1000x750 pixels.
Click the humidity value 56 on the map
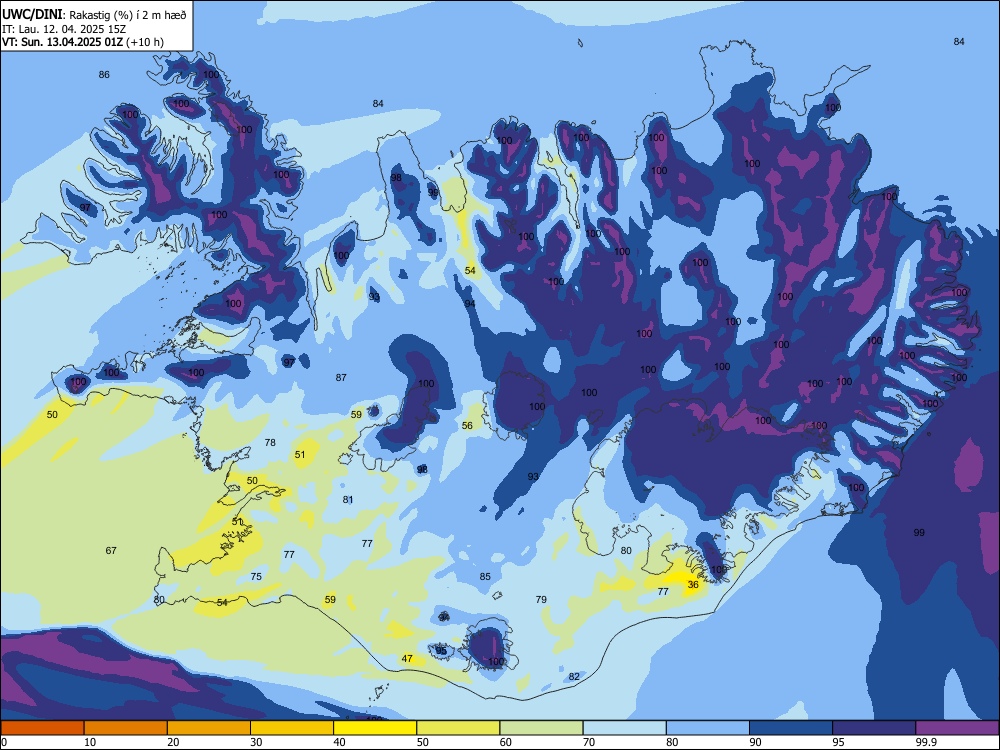click(x=467, y=425)
